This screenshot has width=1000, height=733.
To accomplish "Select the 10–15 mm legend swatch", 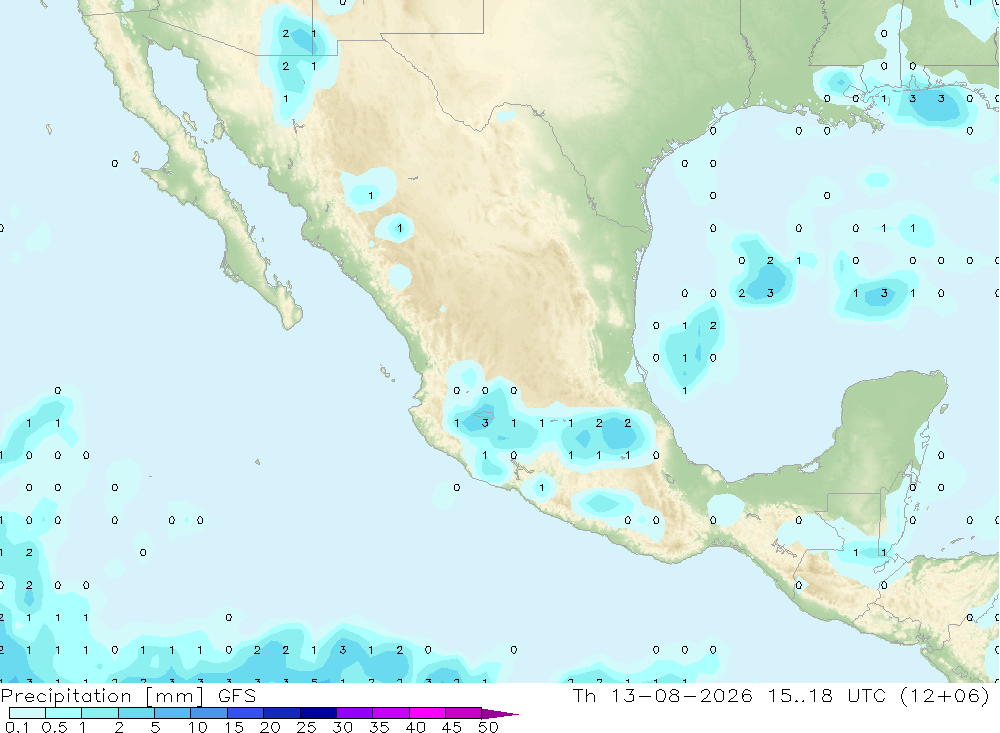I will point(209,713).
